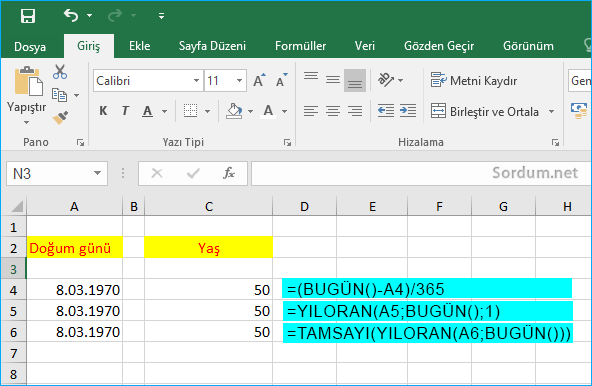The image size is (592, 386).
Task: Click inside the formula bar
Action: (x=421, y=173)
